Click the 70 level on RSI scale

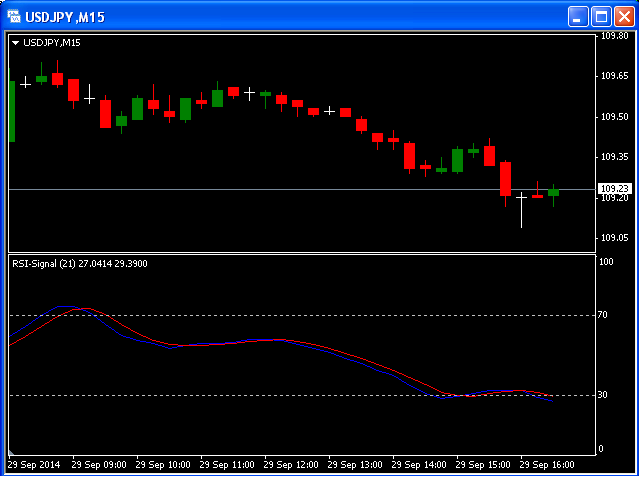(x=604, y=315)
